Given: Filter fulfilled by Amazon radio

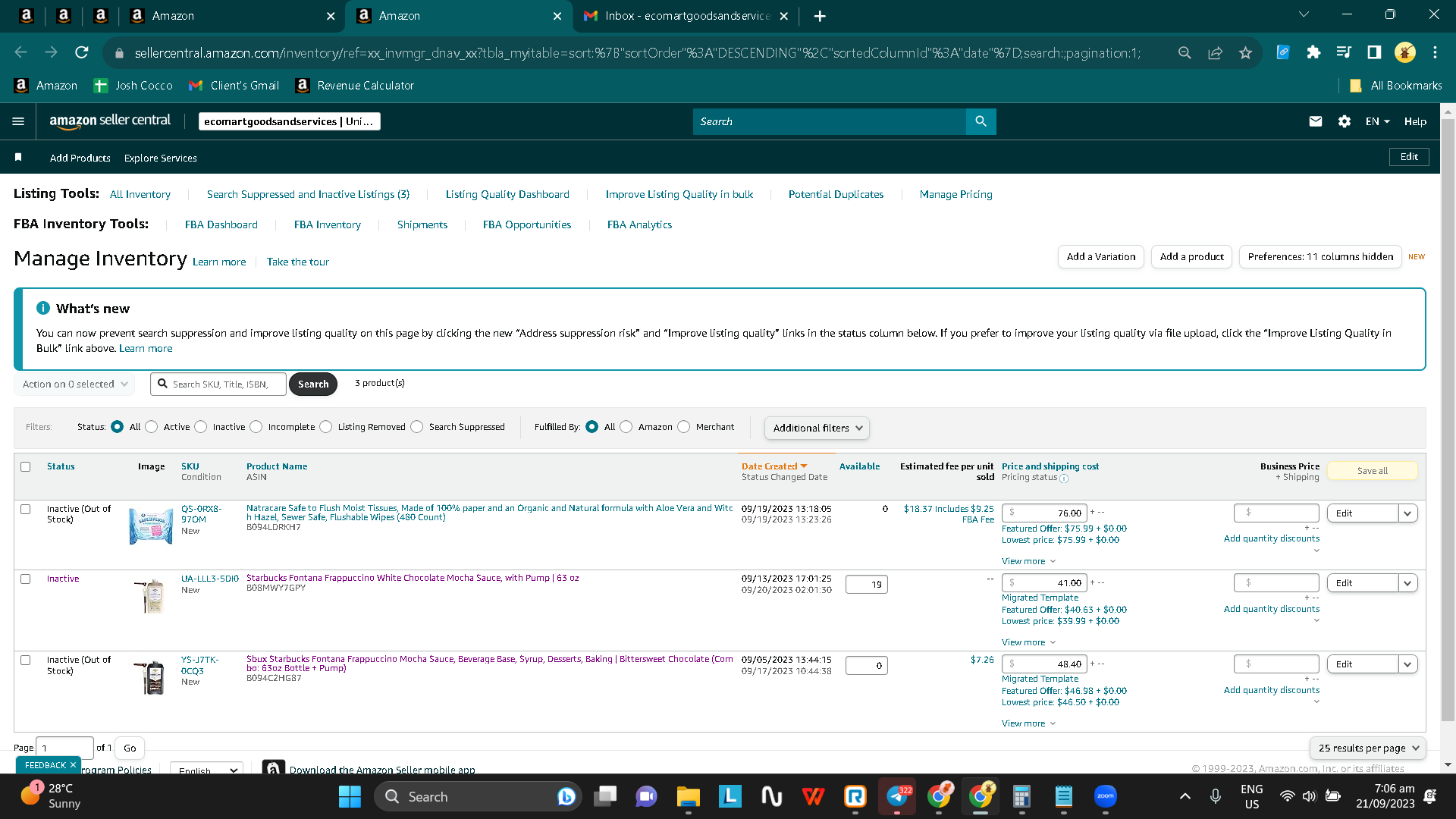Looking at the screenshot, I should coord(626,427).
